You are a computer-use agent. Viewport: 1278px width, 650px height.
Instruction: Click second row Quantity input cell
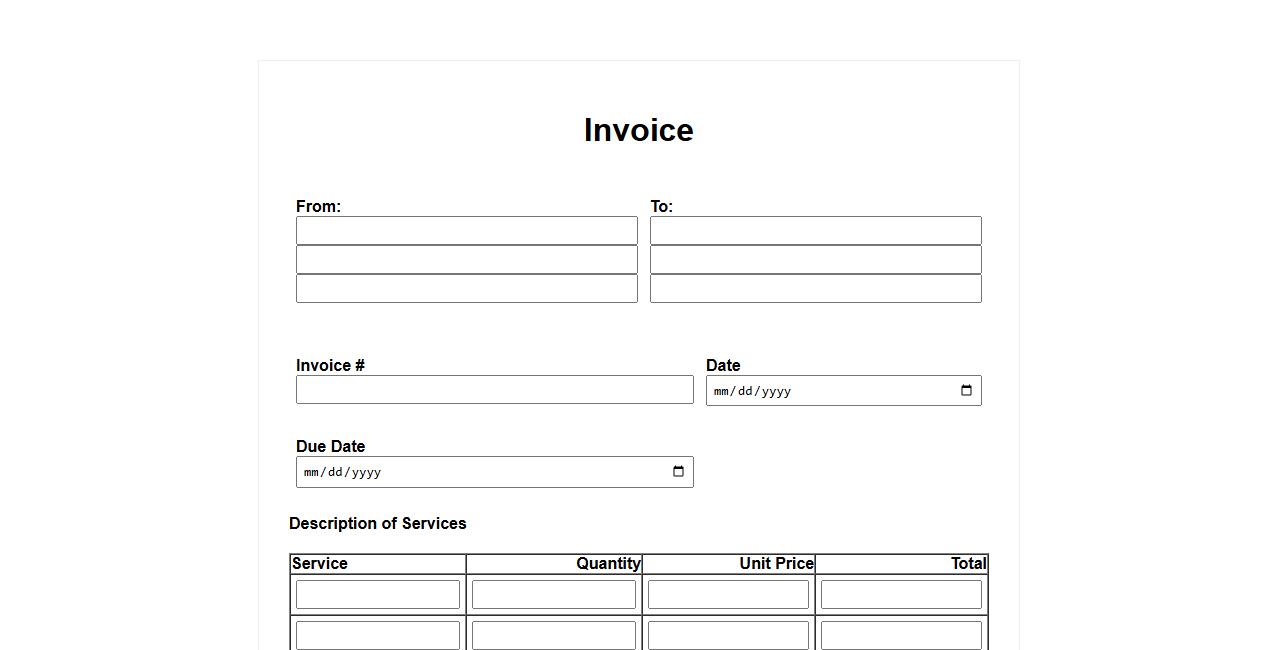point(553,635)
